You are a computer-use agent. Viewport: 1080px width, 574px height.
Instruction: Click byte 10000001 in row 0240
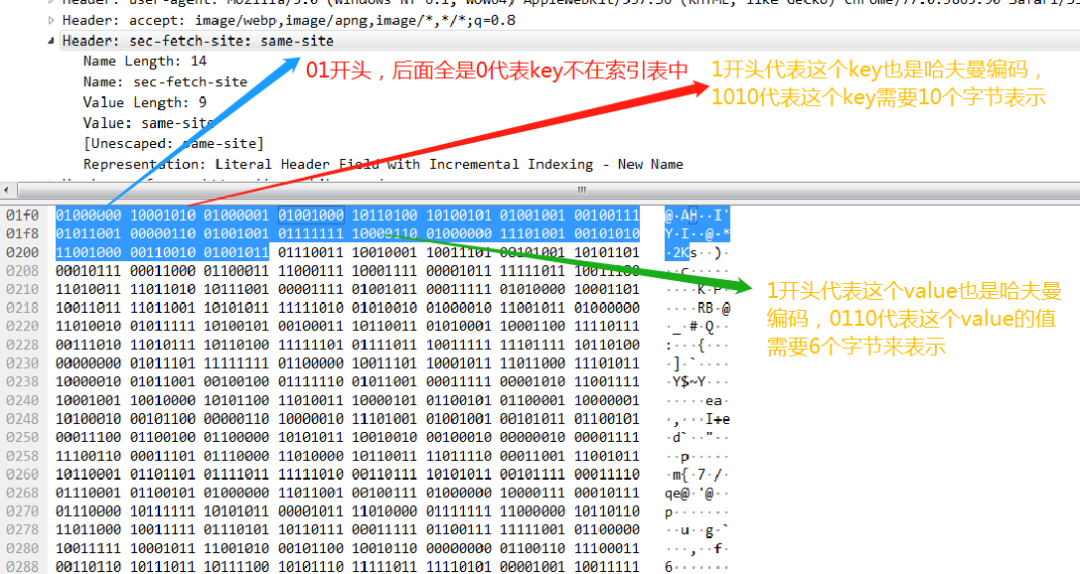click(607, 401)
